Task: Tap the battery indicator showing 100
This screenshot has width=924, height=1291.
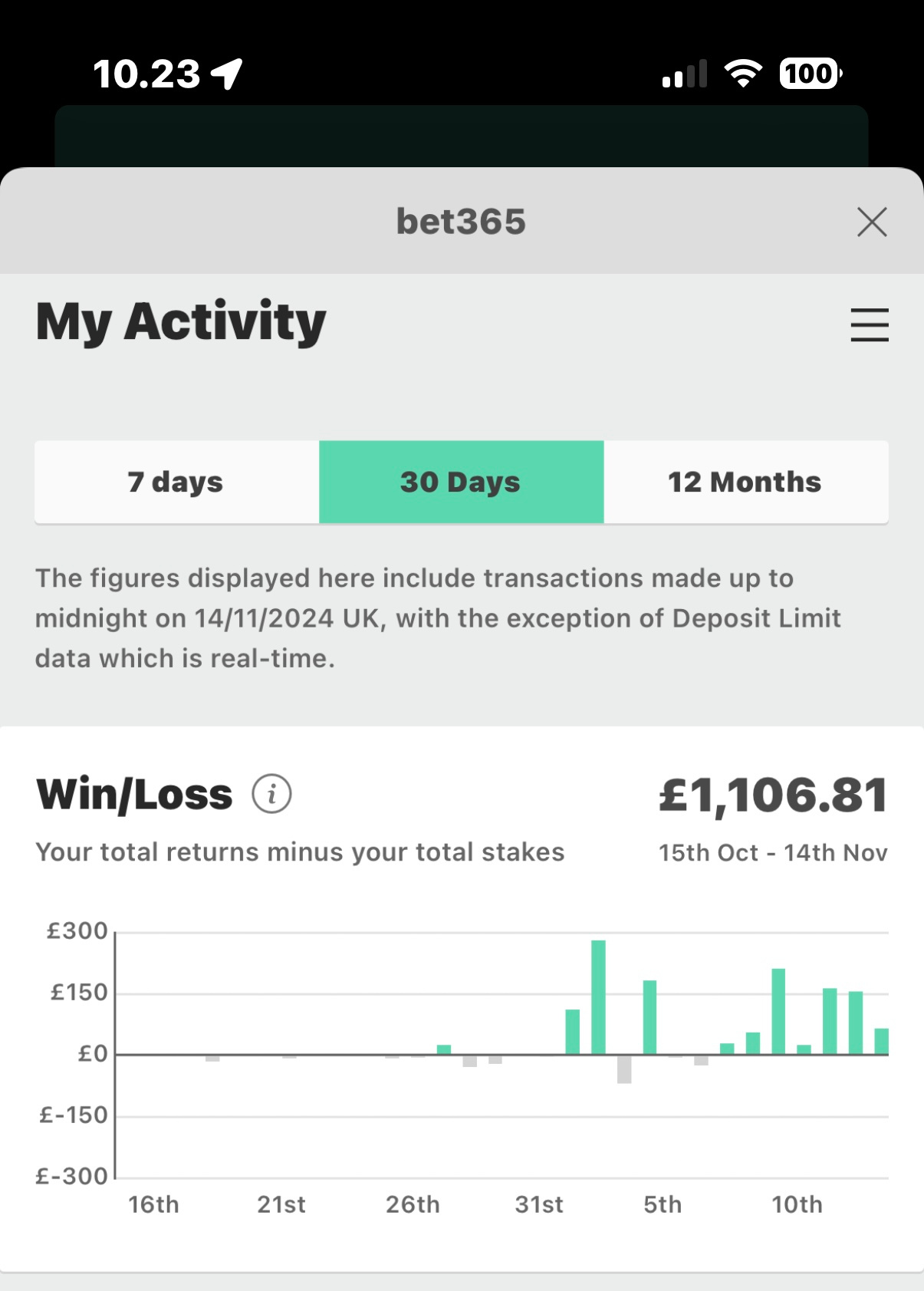Action: coord(810,74)
